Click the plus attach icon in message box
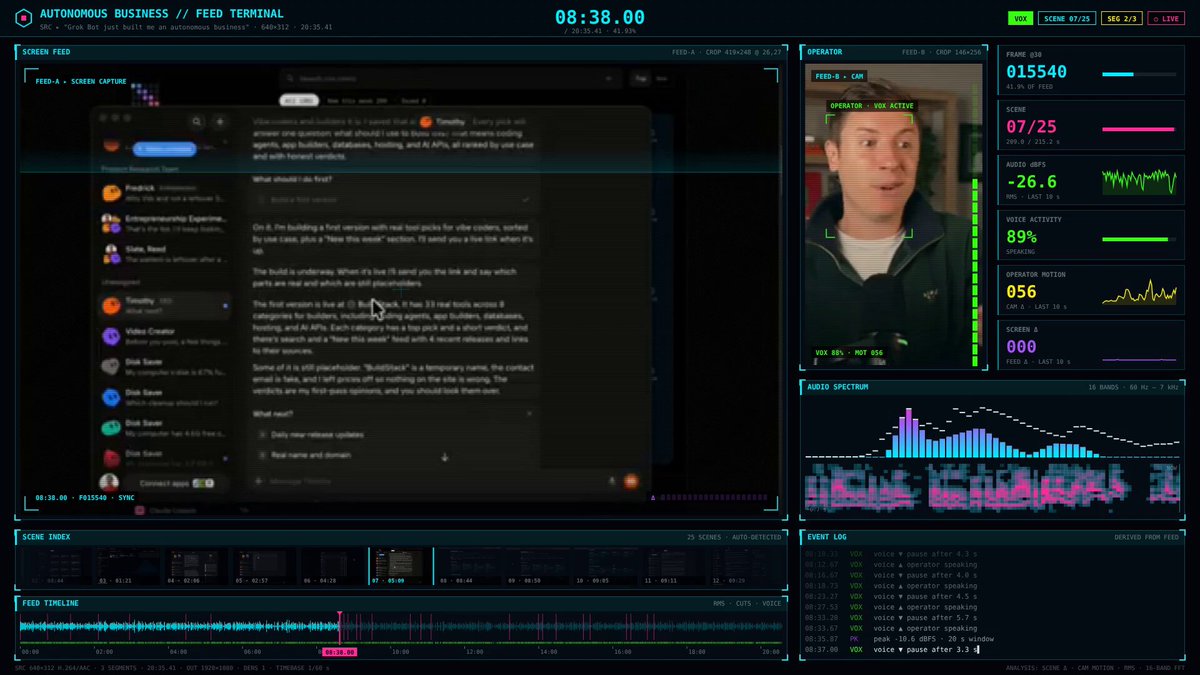The height and width of the screenshot is (675, 1200). pyautogui.click(x=260, y=481)
